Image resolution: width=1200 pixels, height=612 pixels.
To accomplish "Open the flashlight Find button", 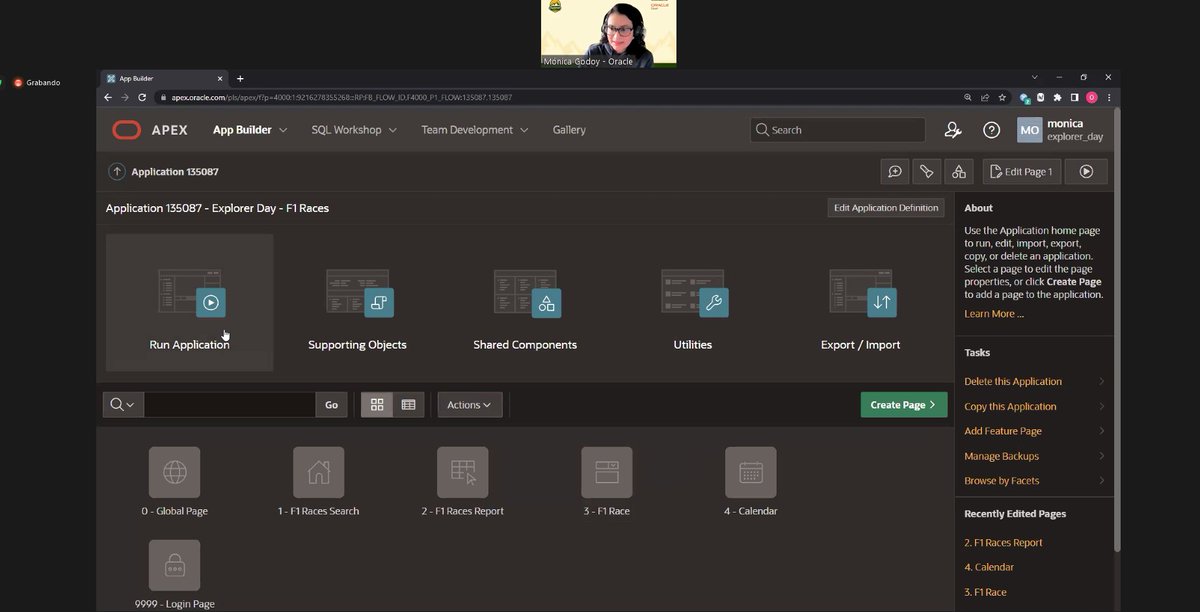I will pos(927,172).
